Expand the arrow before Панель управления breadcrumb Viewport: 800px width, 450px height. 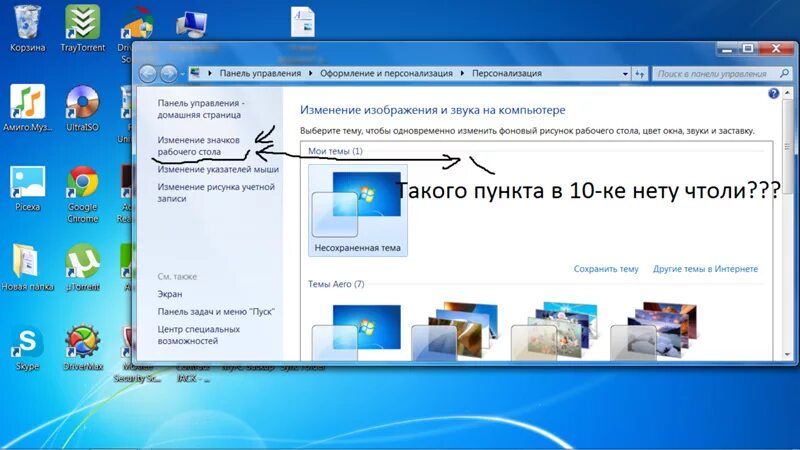pos(210,73)
